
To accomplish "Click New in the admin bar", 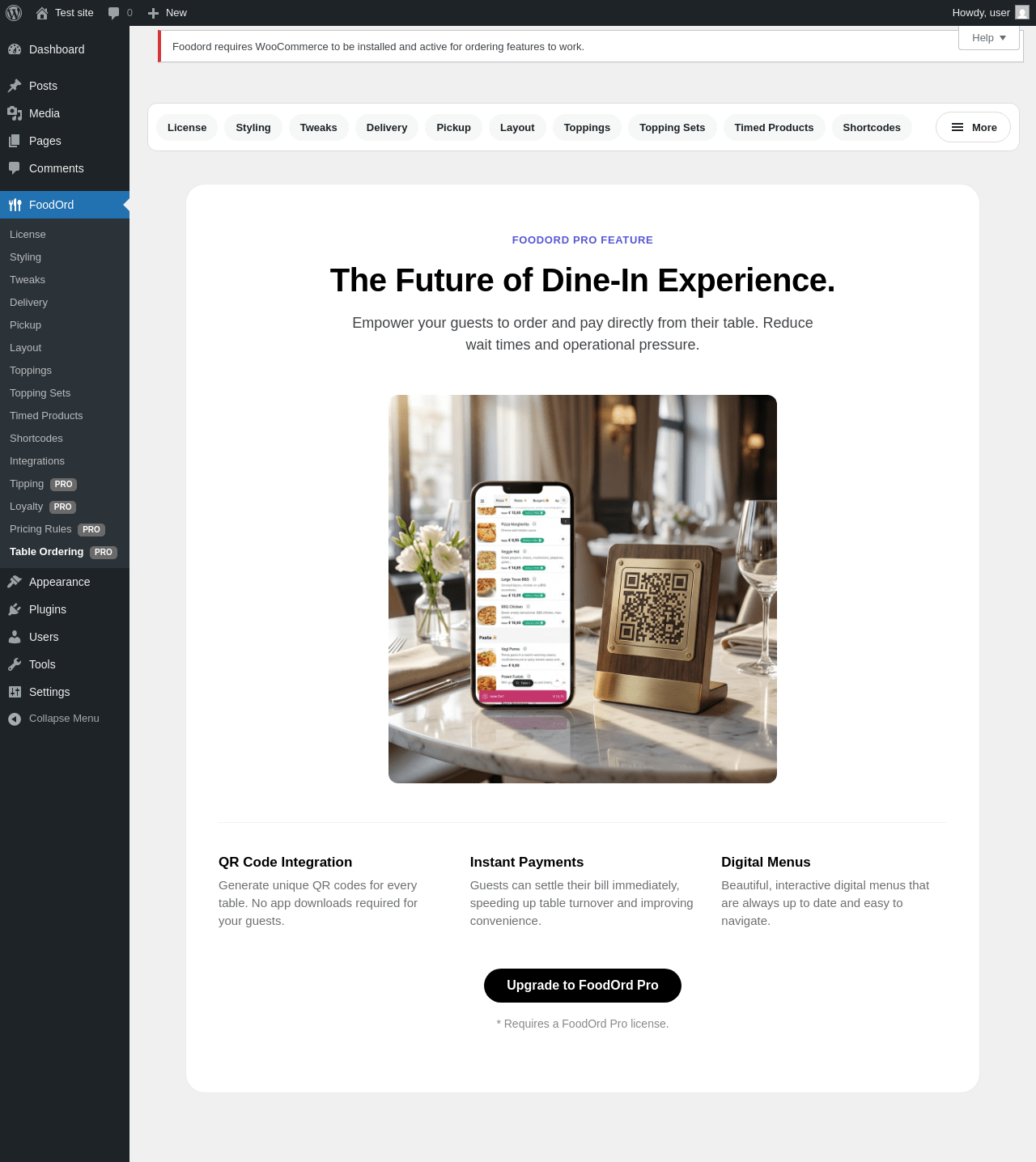I will (168, 13).
